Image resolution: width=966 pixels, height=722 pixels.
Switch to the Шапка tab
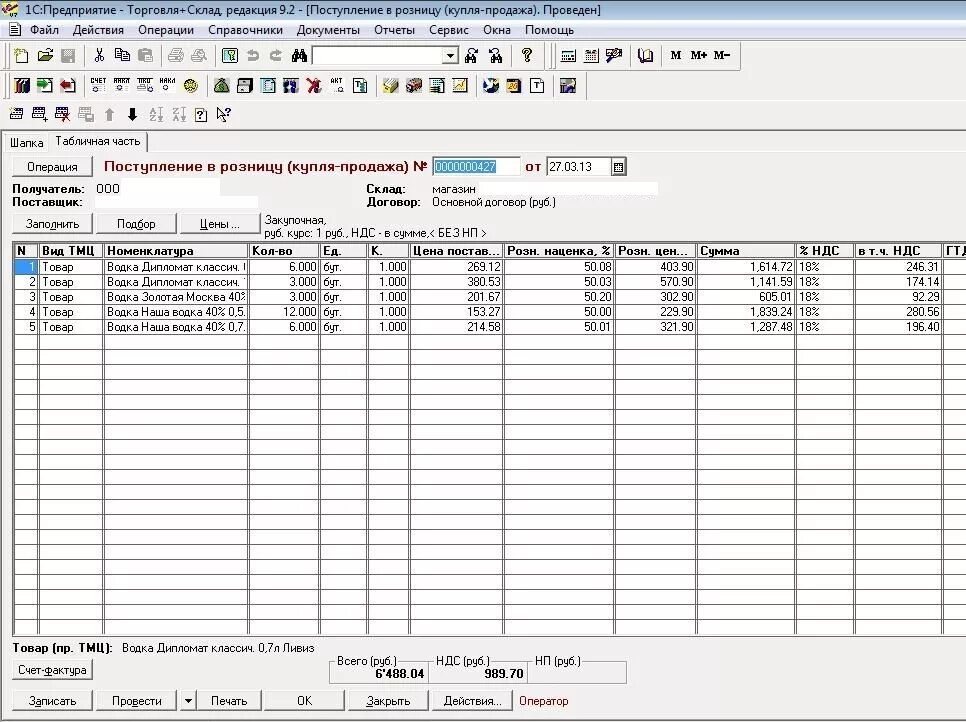coord(26,143)
